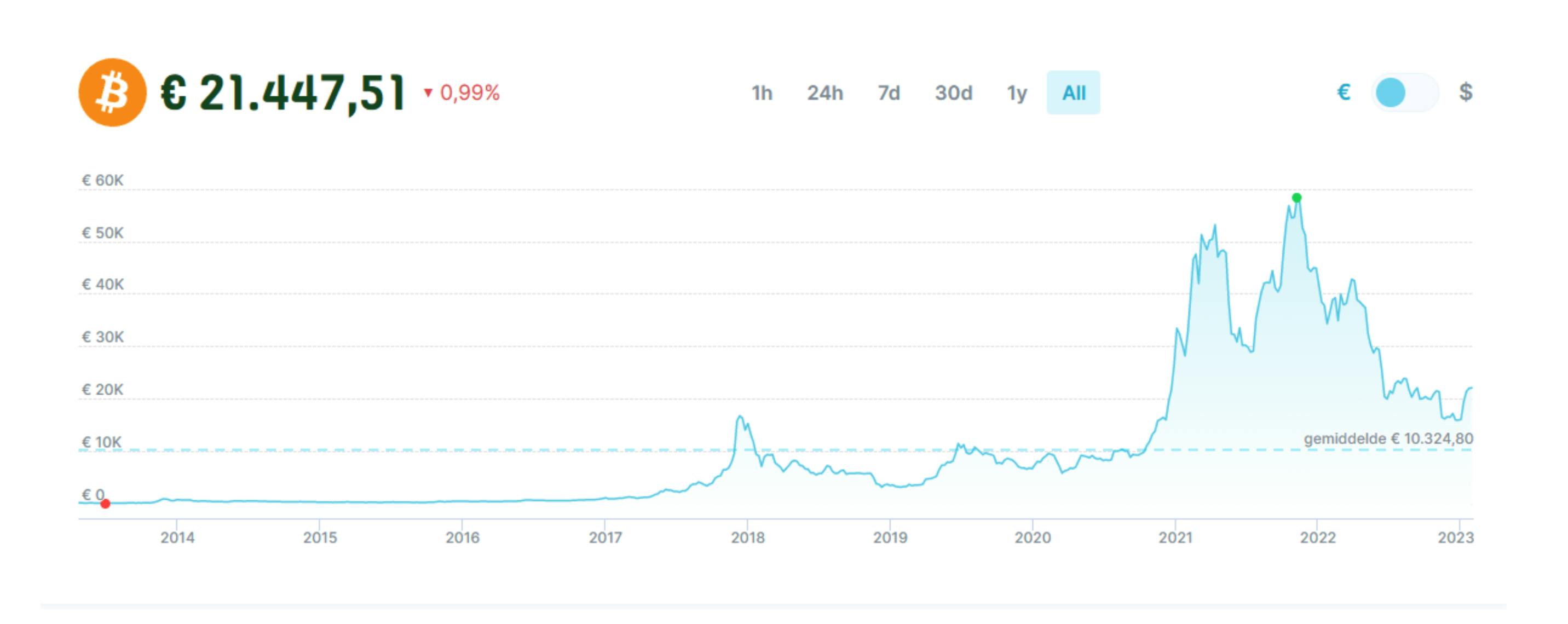Click the € 21.447,51 current price
The width and height of the screenshot is (1568, 624).
(x=283, y=93)
